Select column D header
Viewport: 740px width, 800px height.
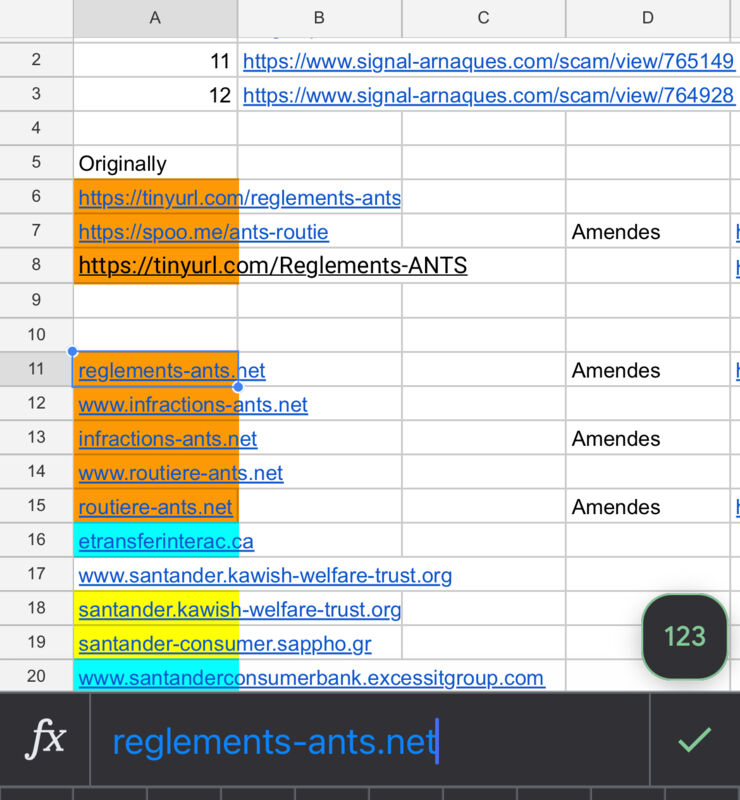pyautogui.click(x=648, y=18)
